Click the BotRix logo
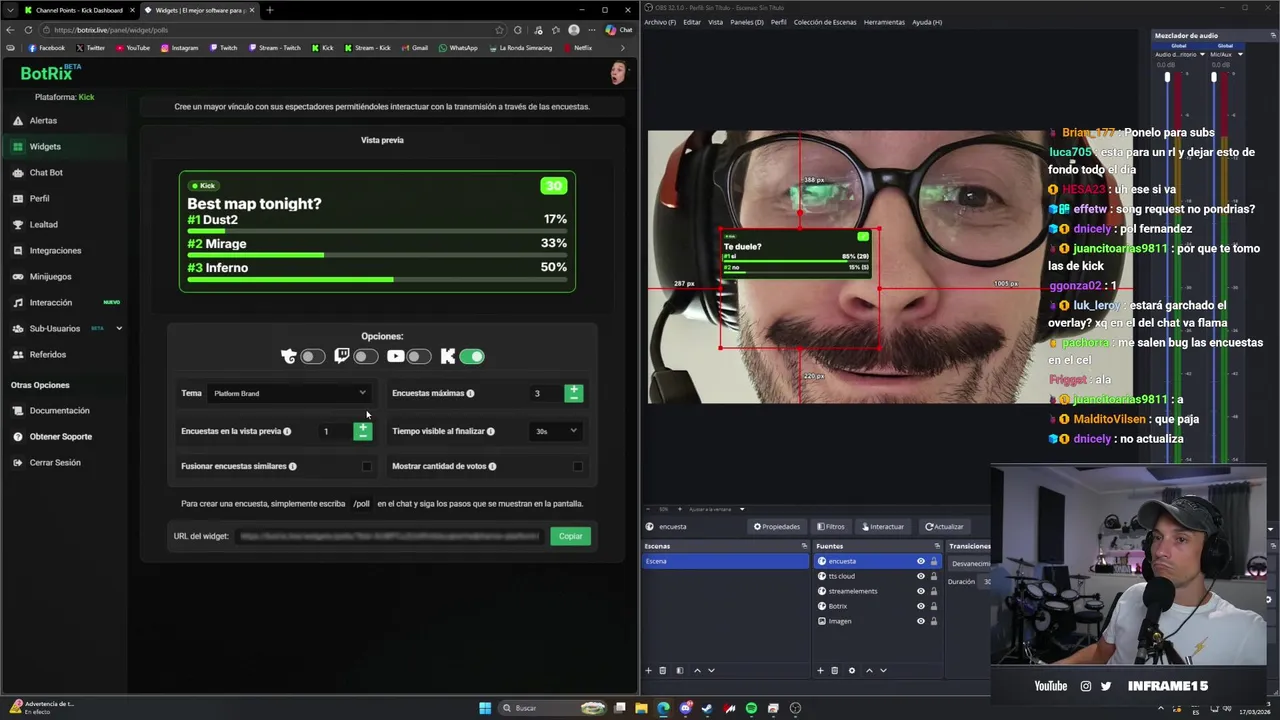The width and height of the screenshot is (1280, 720). tap(50, 73)
